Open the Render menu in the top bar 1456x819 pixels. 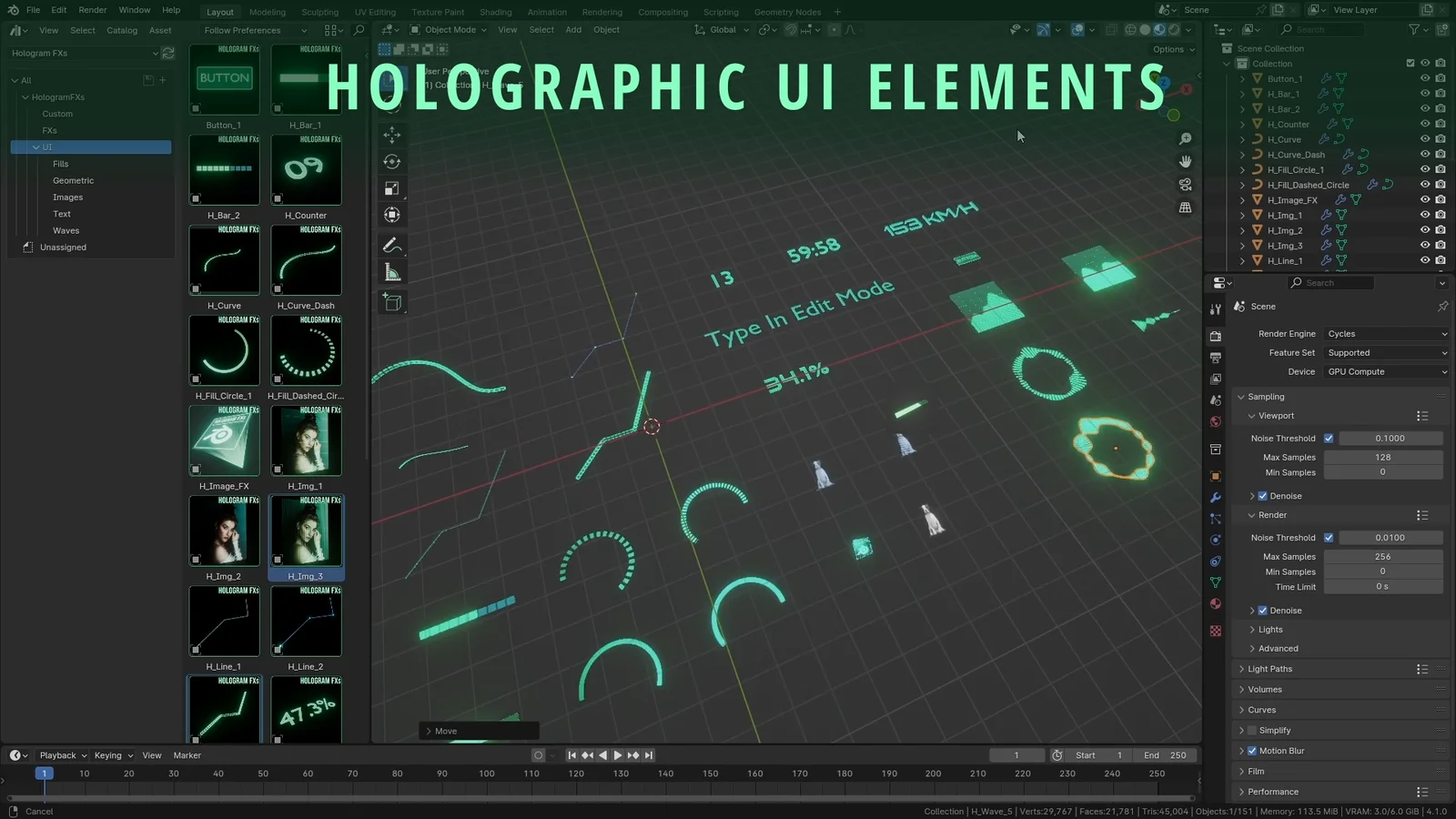[x=92, y=10]
